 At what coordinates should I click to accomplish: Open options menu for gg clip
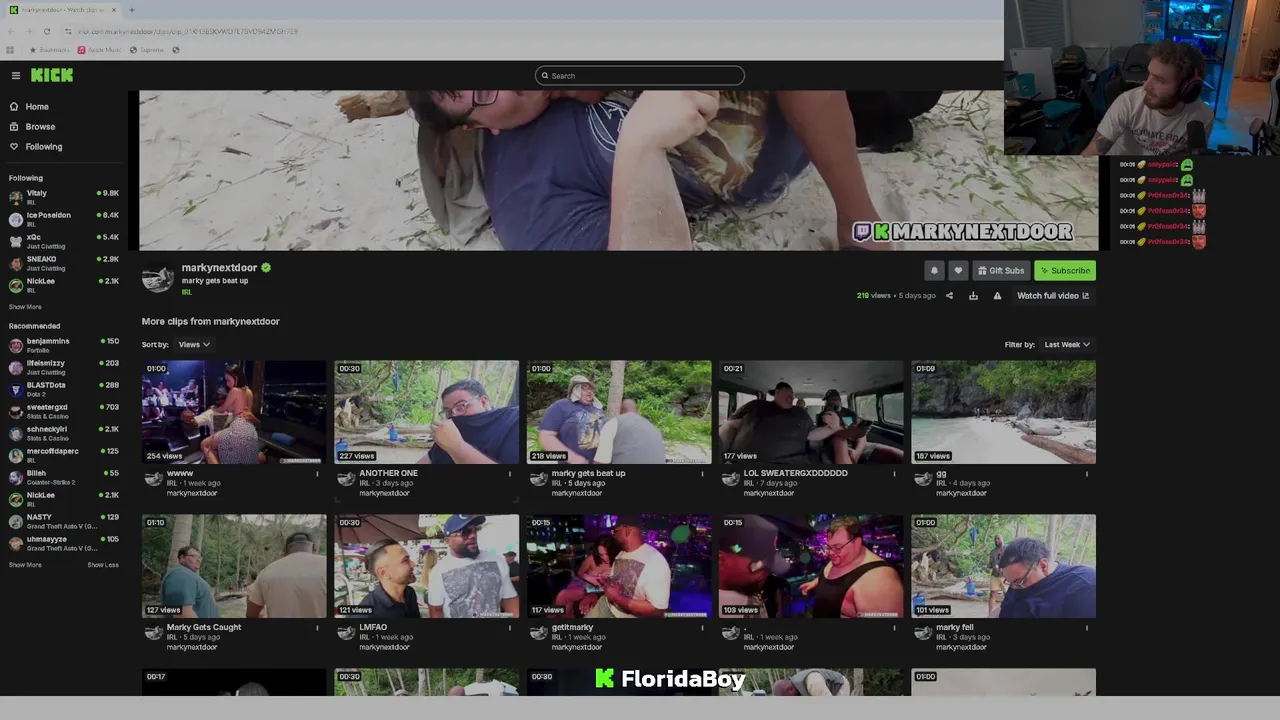tap(1087, 474)
